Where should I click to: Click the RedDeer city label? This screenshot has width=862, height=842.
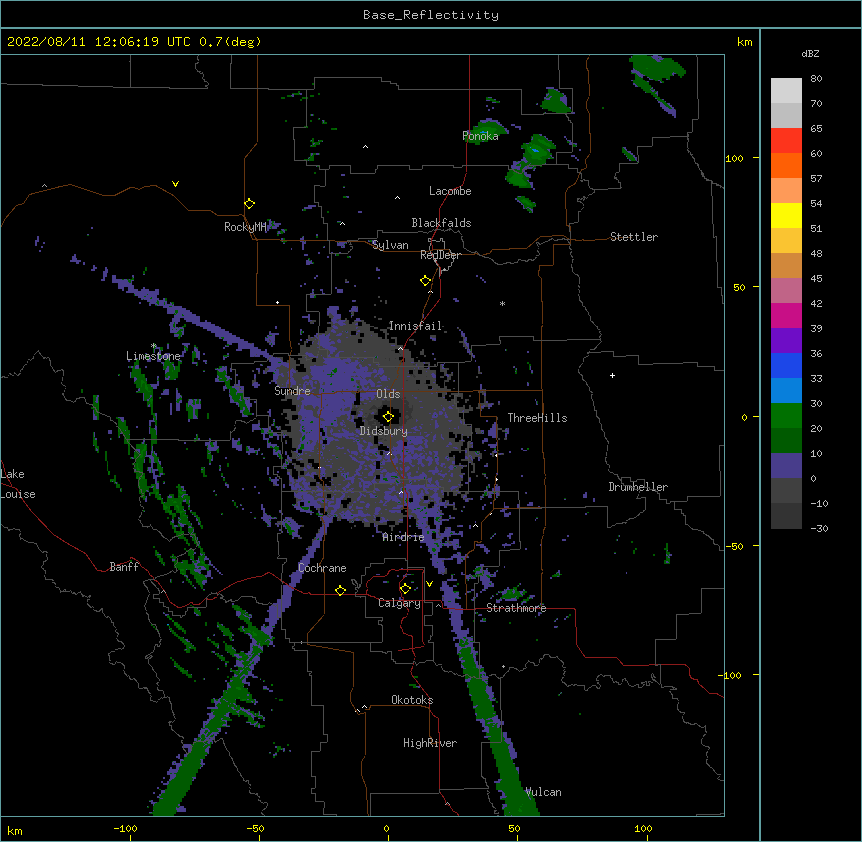[440, 255]
